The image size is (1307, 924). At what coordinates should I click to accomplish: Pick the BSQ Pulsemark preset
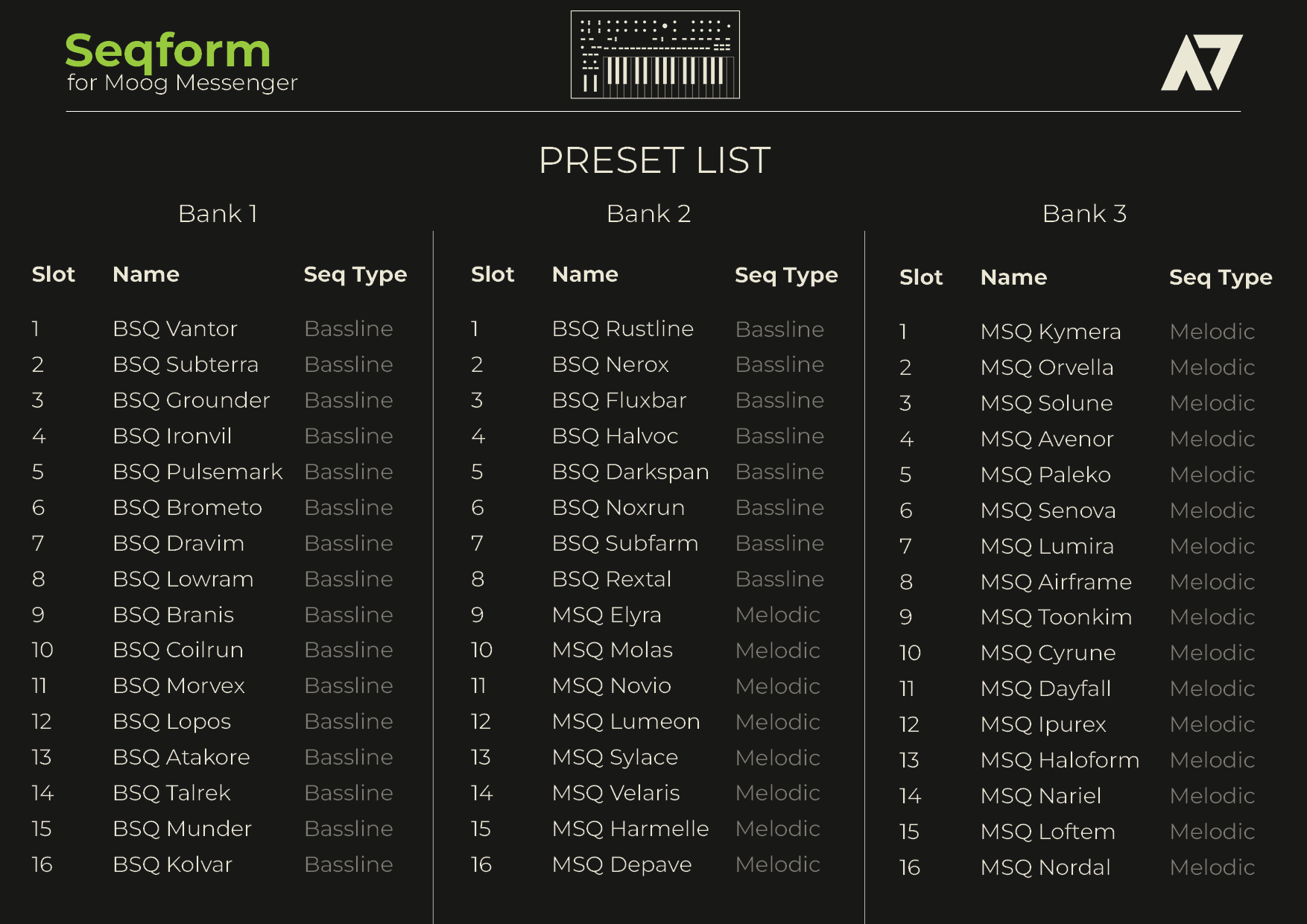pyautogui.click(x=197, y=472)
